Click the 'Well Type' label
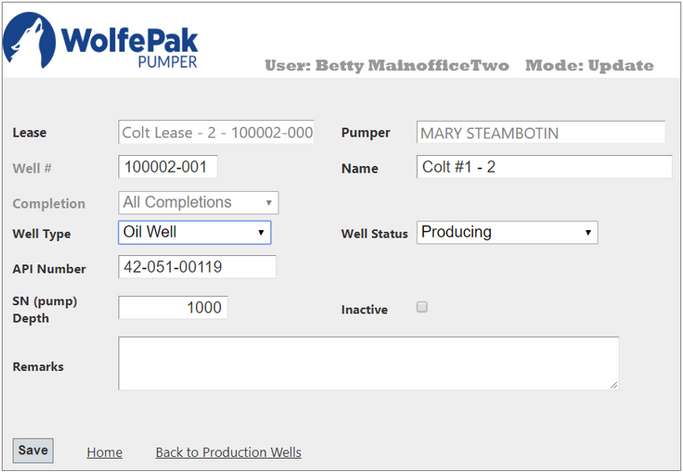Screen dimensions: 683x472 tap(42, 234)
